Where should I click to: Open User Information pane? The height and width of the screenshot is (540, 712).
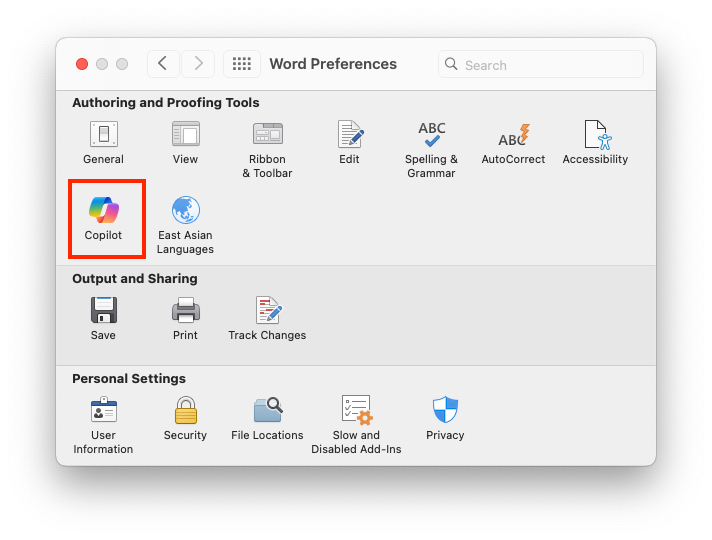tap(103, 411)
